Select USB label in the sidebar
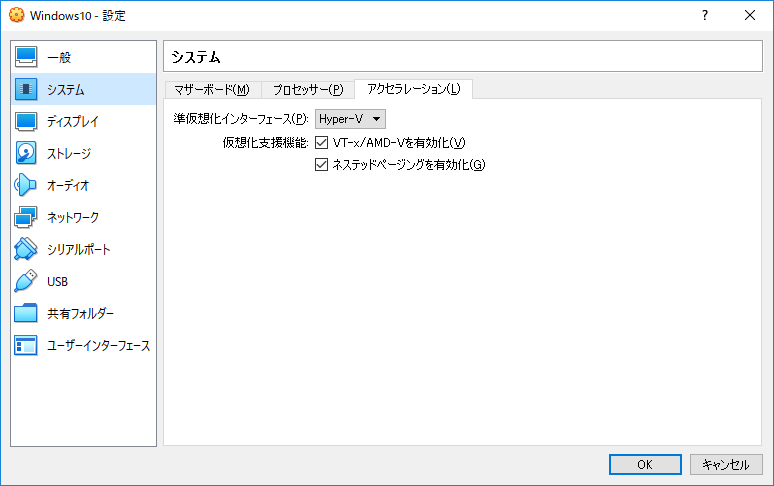 [x=57, y=282]
